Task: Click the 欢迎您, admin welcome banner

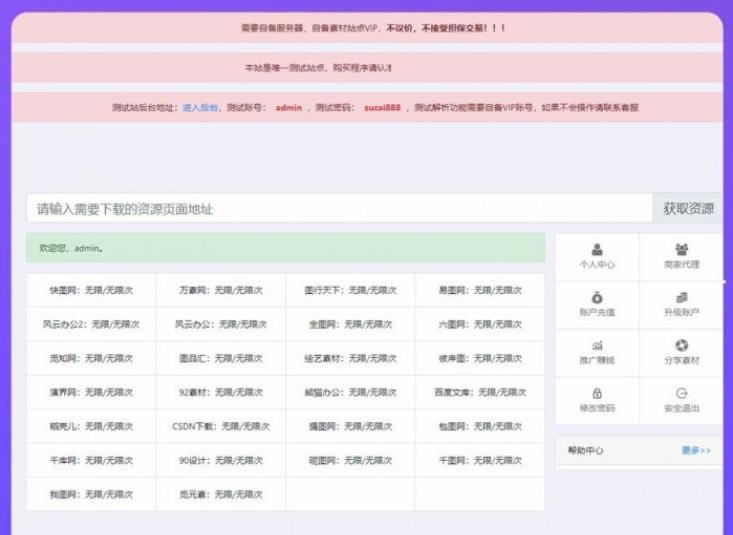Action: click(x=286, y=248)
